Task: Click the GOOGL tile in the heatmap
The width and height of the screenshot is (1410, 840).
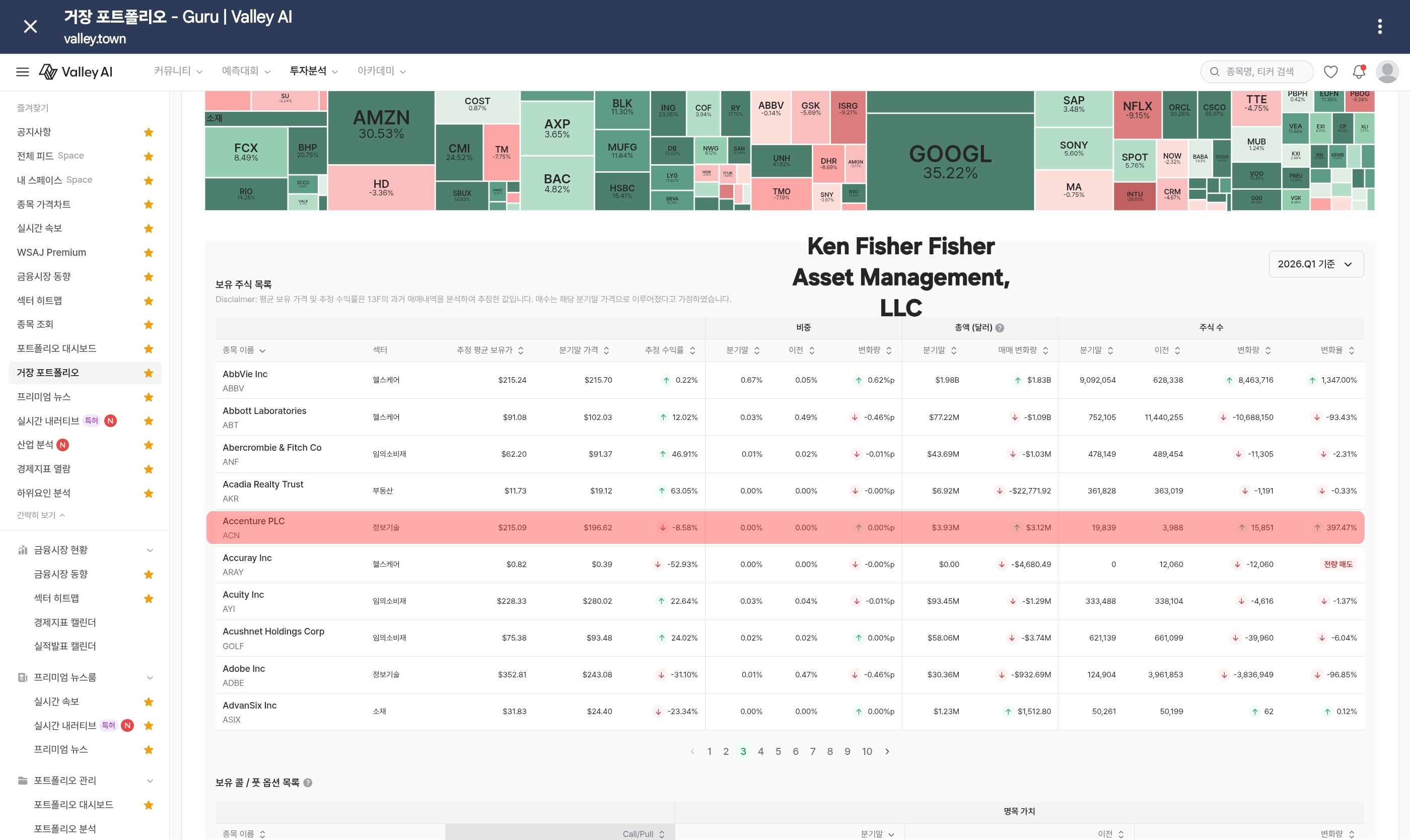Action: pos(950,161)
